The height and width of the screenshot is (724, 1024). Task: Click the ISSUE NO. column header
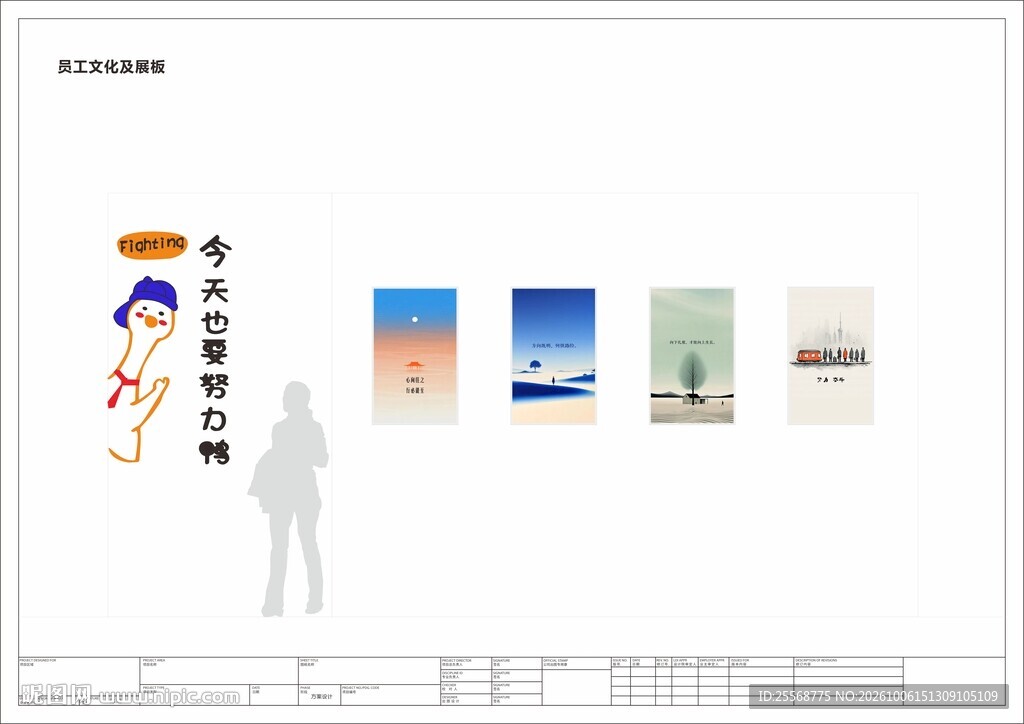pyautogui.click(x=620, y=661)
